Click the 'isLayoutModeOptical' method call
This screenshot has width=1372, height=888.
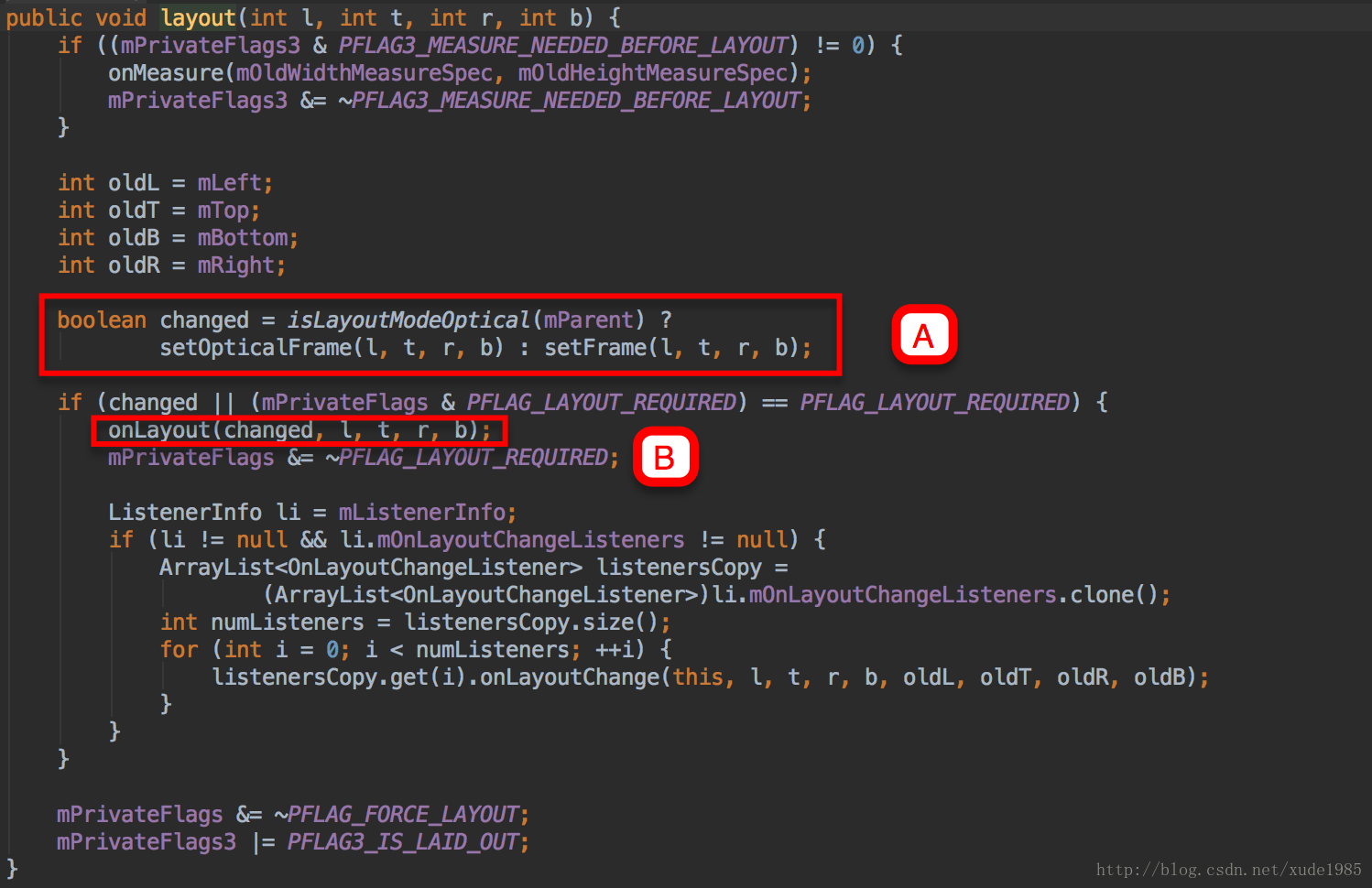coord(408,320)
